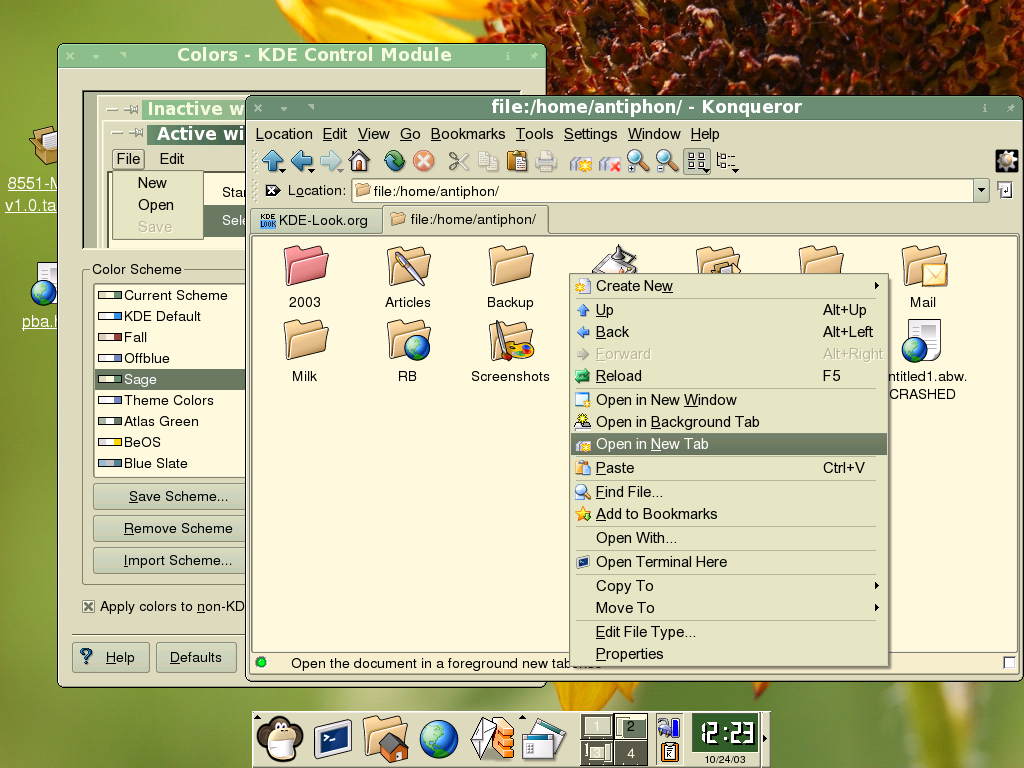Click the Paste clipboard toolbar icon
Image resolution: width=1024 pixels, height=768 pixels.
tap(517, 161)
